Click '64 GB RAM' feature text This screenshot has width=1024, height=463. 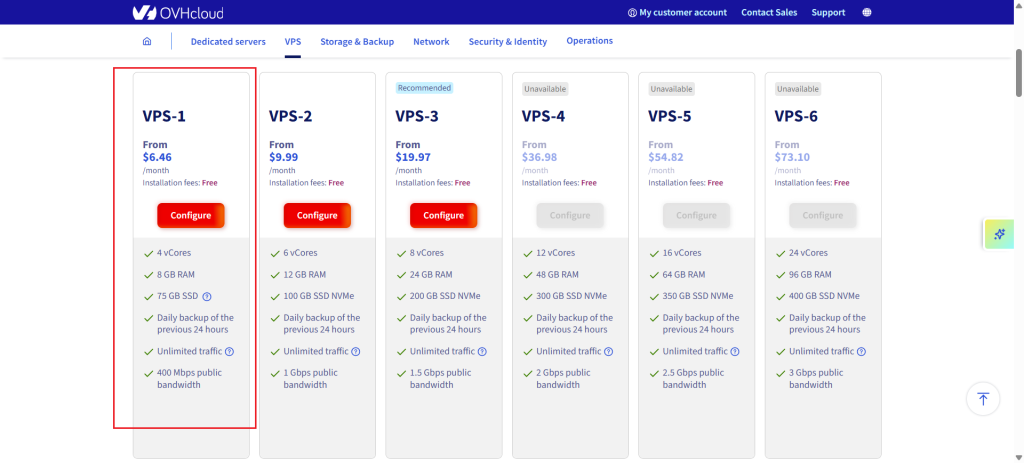(x=684, y=274)
